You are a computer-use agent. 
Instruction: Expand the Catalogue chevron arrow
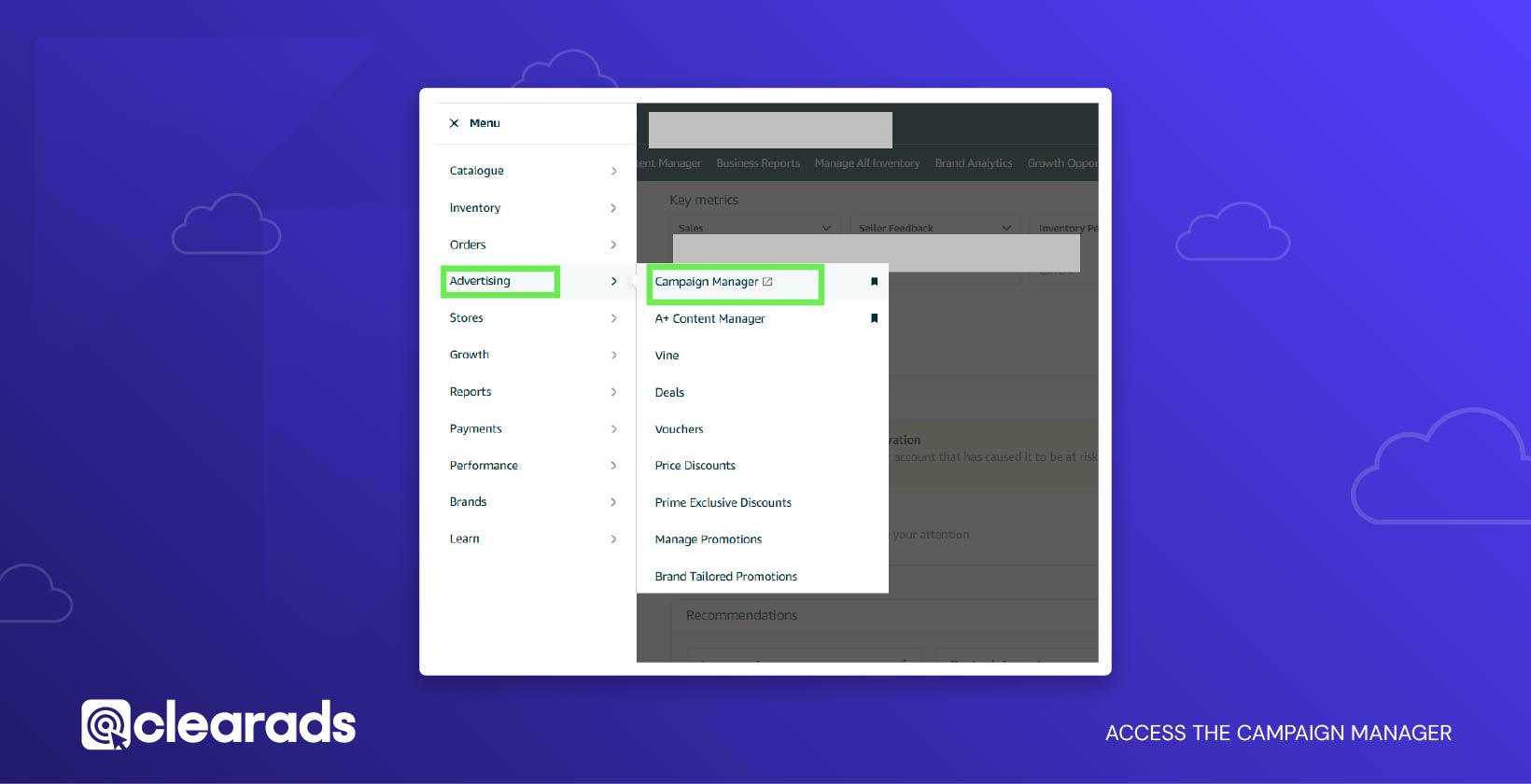613,171
